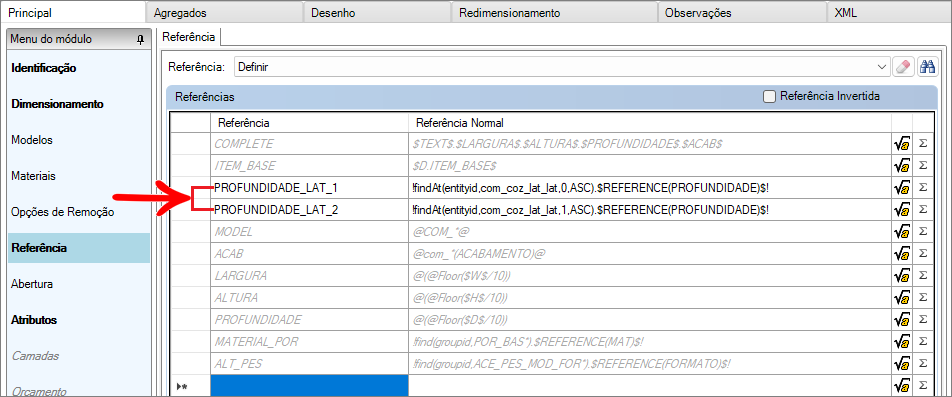Click sigma icon in PROFUNDIDADE row
Viewport: 952px width, 397px height.
coord(923,319)
